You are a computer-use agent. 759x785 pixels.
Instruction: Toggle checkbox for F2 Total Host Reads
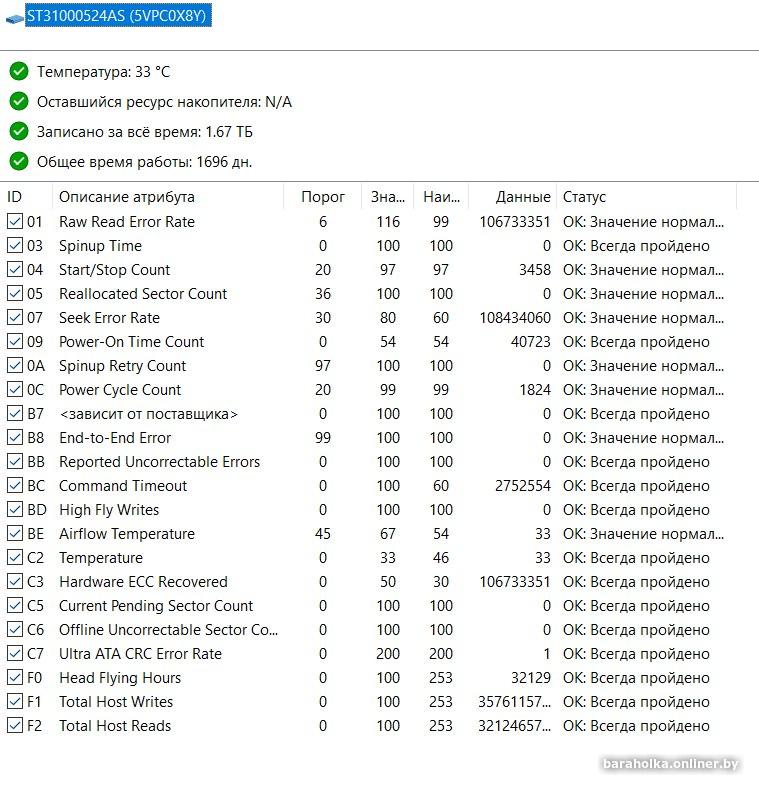[x=15, y=726]
